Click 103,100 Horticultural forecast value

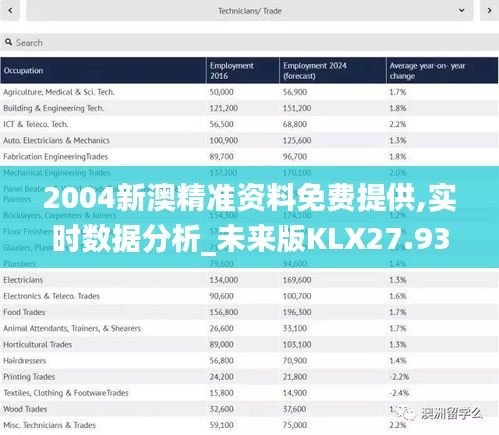(297, 344)
